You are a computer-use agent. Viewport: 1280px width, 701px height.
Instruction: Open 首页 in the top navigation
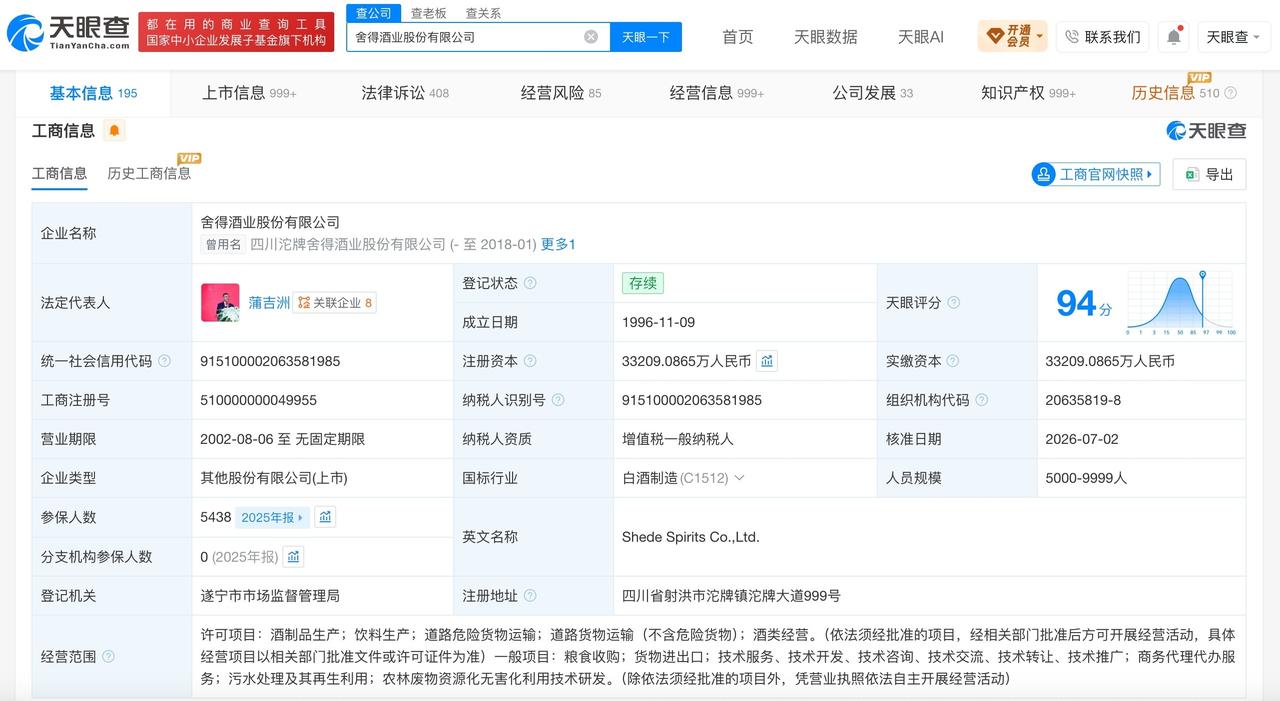coord(738,37)
